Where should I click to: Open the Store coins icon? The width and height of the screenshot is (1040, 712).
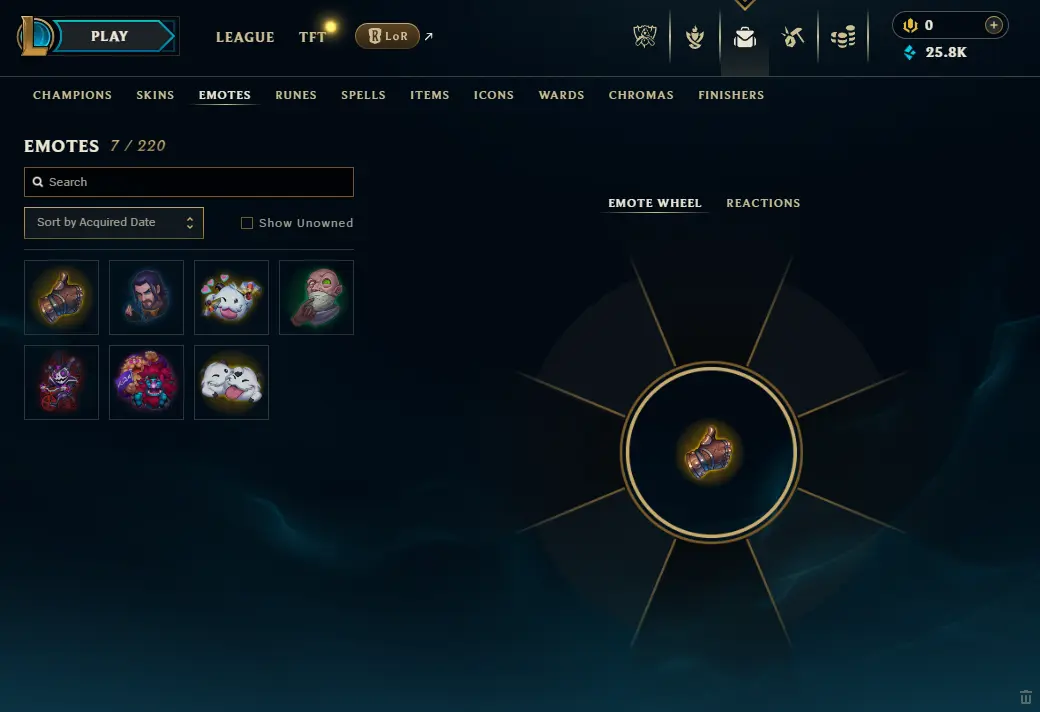pos(843,37)
